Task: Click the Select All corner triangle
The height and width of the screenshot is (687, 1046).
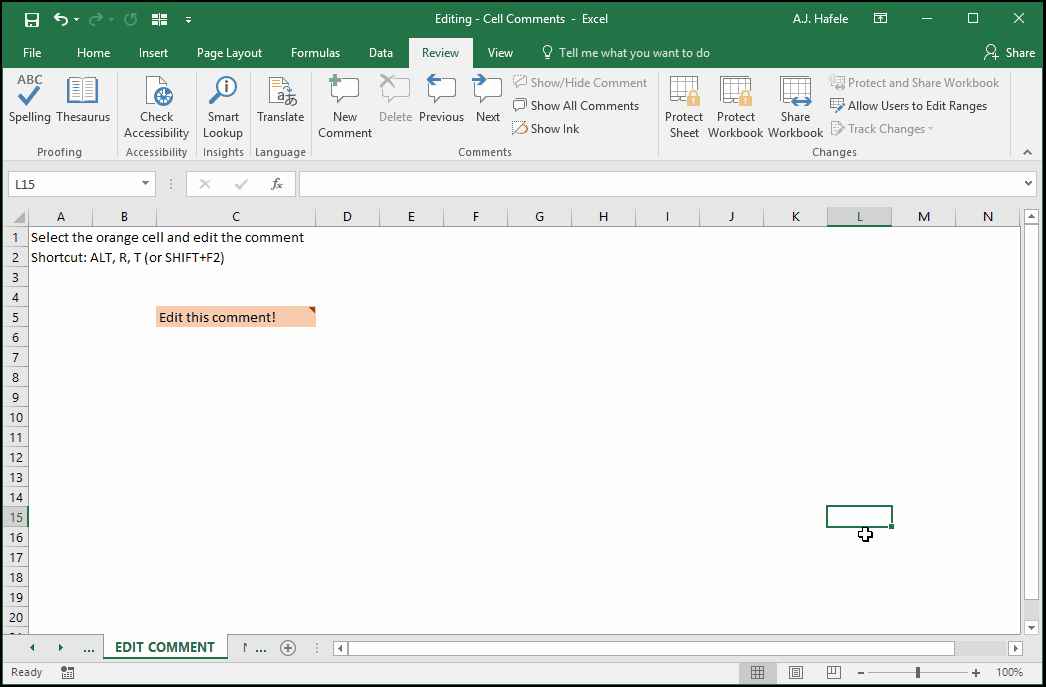Action: click(x=19, y=217)
